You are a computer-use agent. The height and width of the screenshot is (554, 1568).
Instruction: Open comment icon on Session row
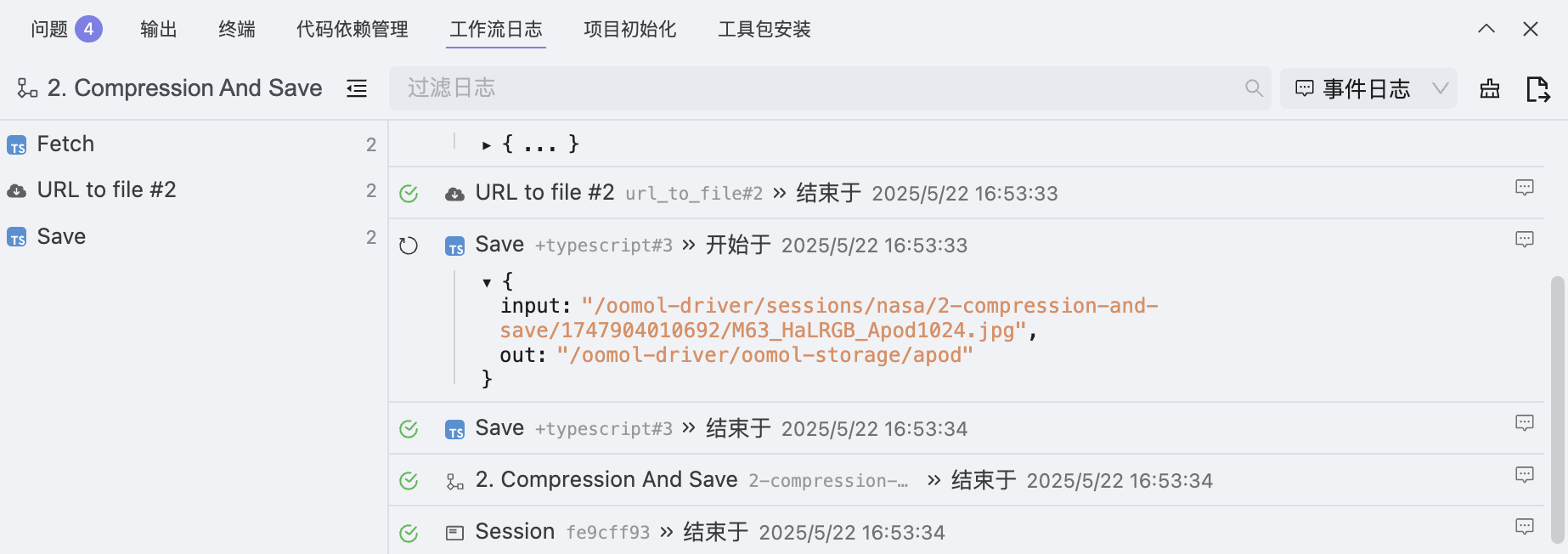1525,527
